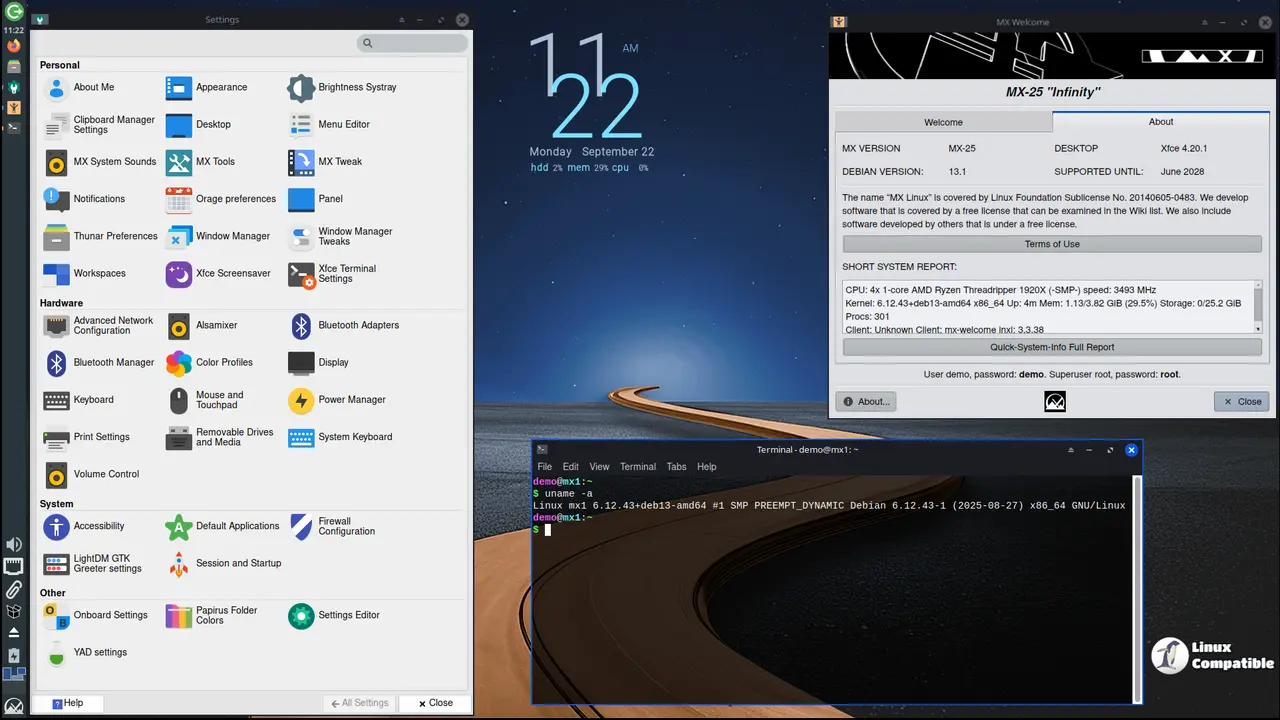Click Quick-System-Info Full Report button

pyautogui.click(x=1051, y=347)
